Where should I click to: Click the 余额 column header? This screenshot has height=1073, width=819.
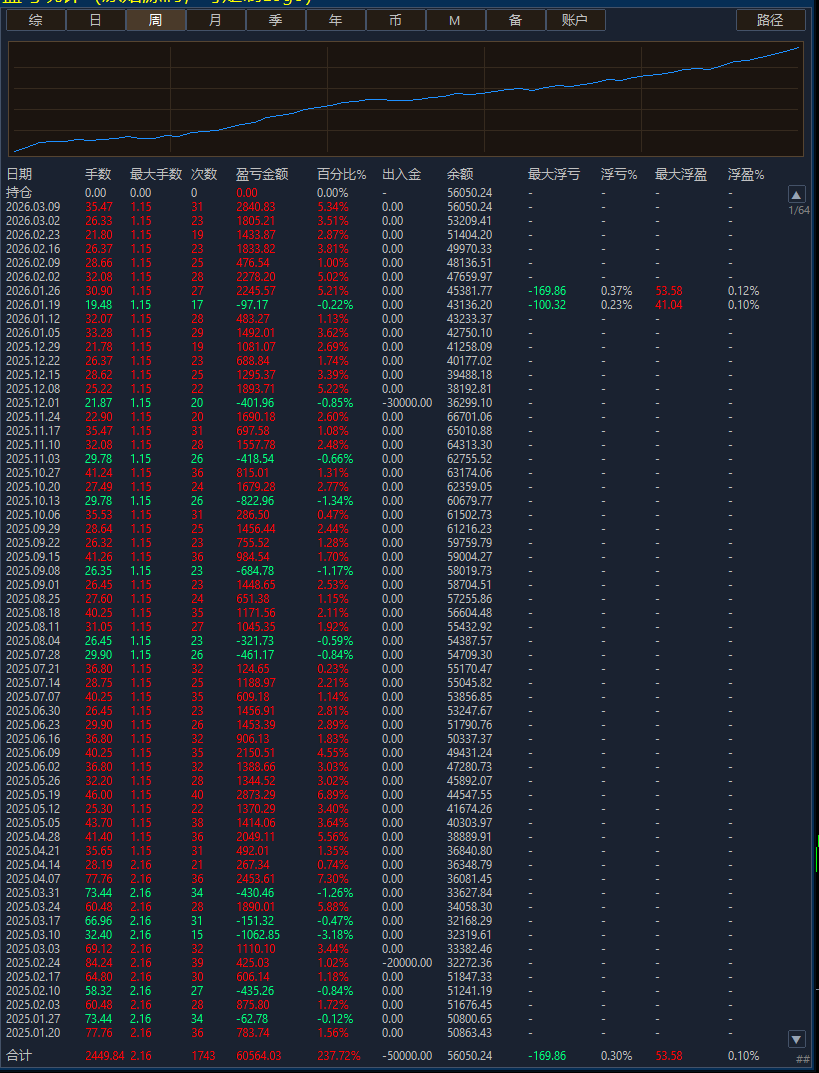click(460, 174)
